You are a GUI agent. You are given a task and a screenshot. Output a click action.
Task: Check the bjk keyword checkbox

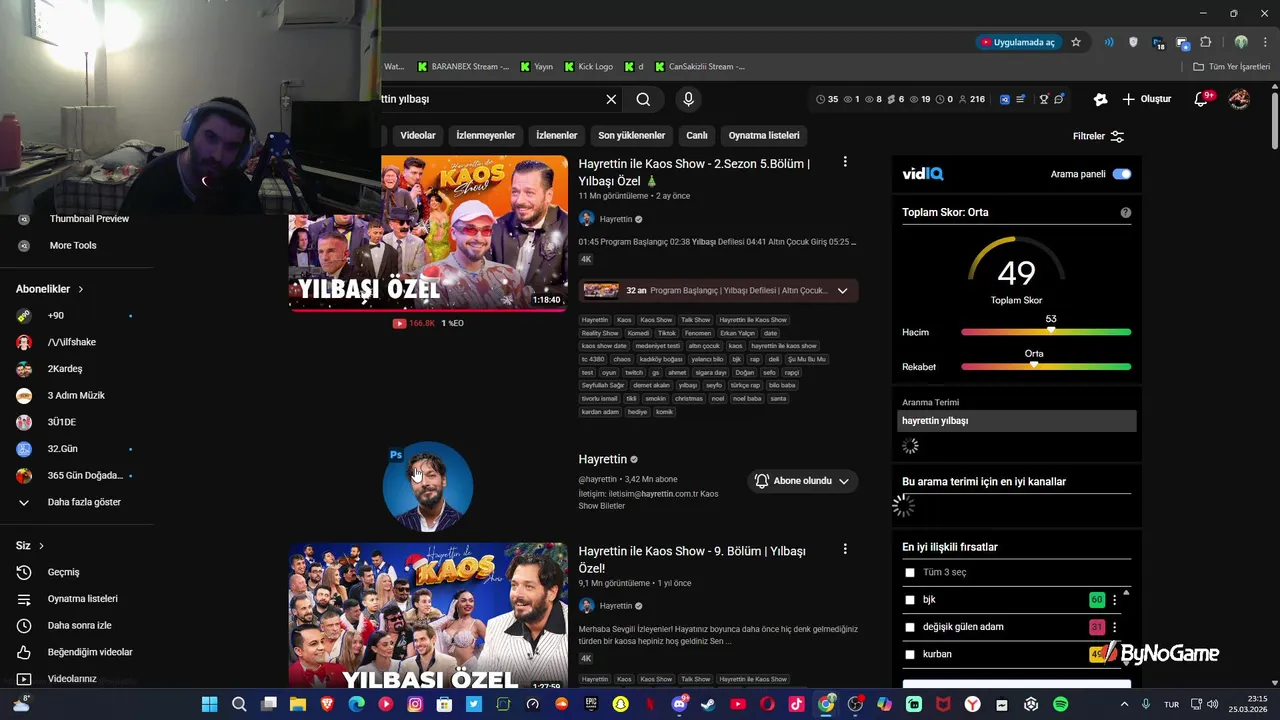coord(910,600)
